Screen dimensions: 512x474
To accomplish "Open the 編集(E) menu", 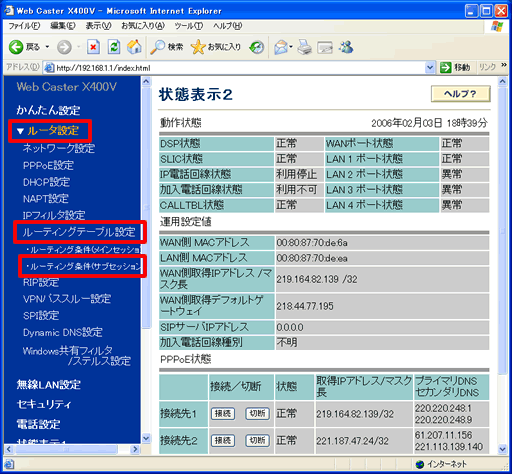I will pos(63,26).
